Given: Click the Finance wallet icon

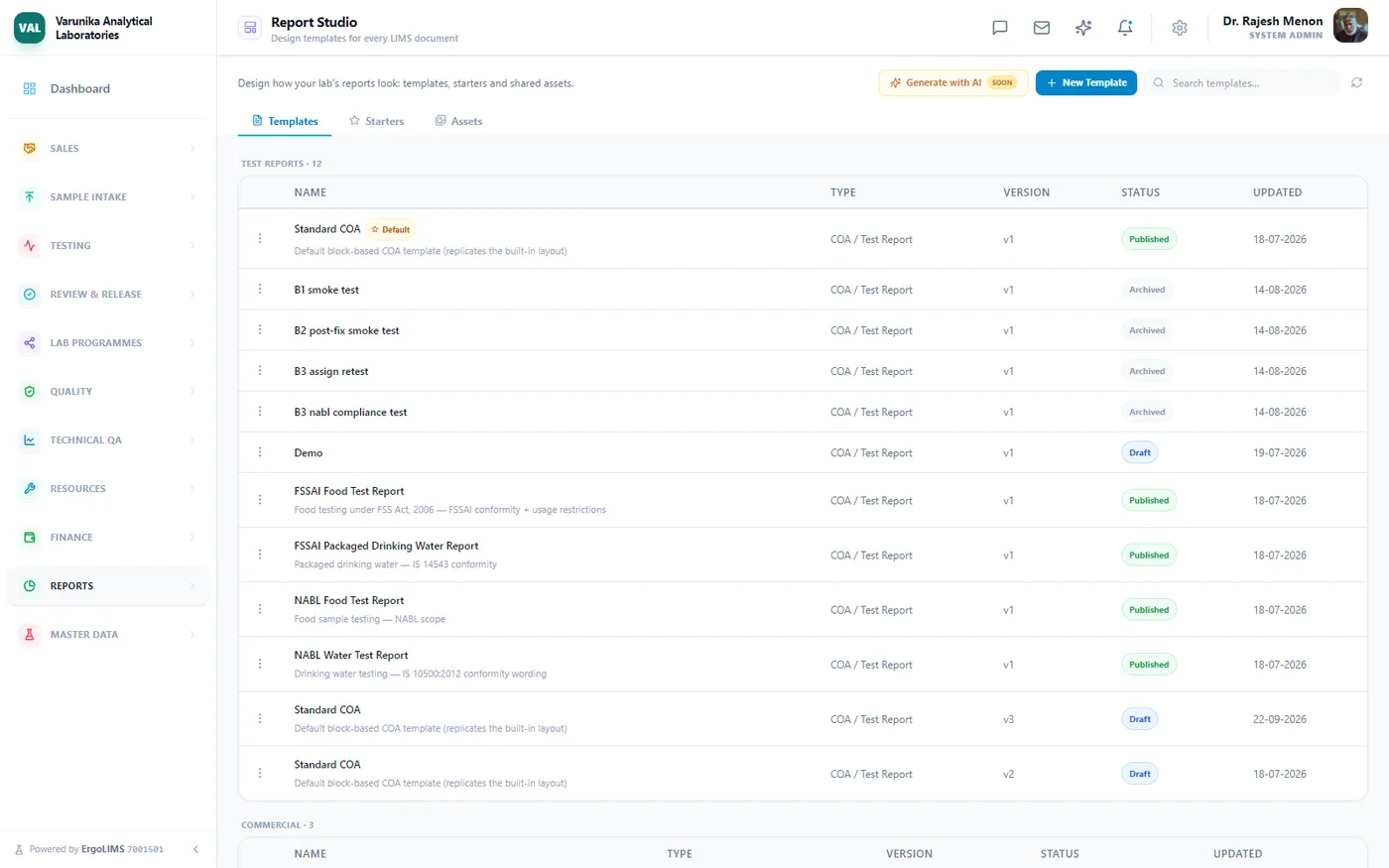Looking at the screenshot, I should tap(30, 538).
